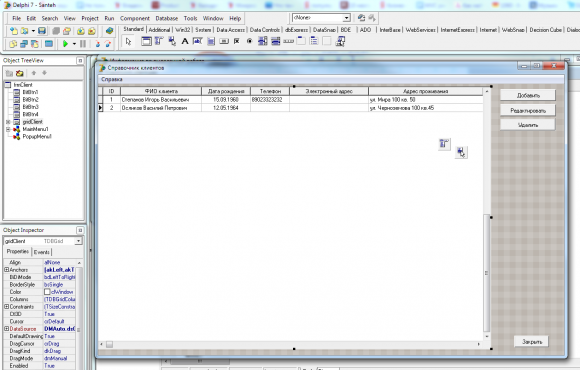Pick the Frames component in palette
The image size is (580, 370).
(146, 41)
